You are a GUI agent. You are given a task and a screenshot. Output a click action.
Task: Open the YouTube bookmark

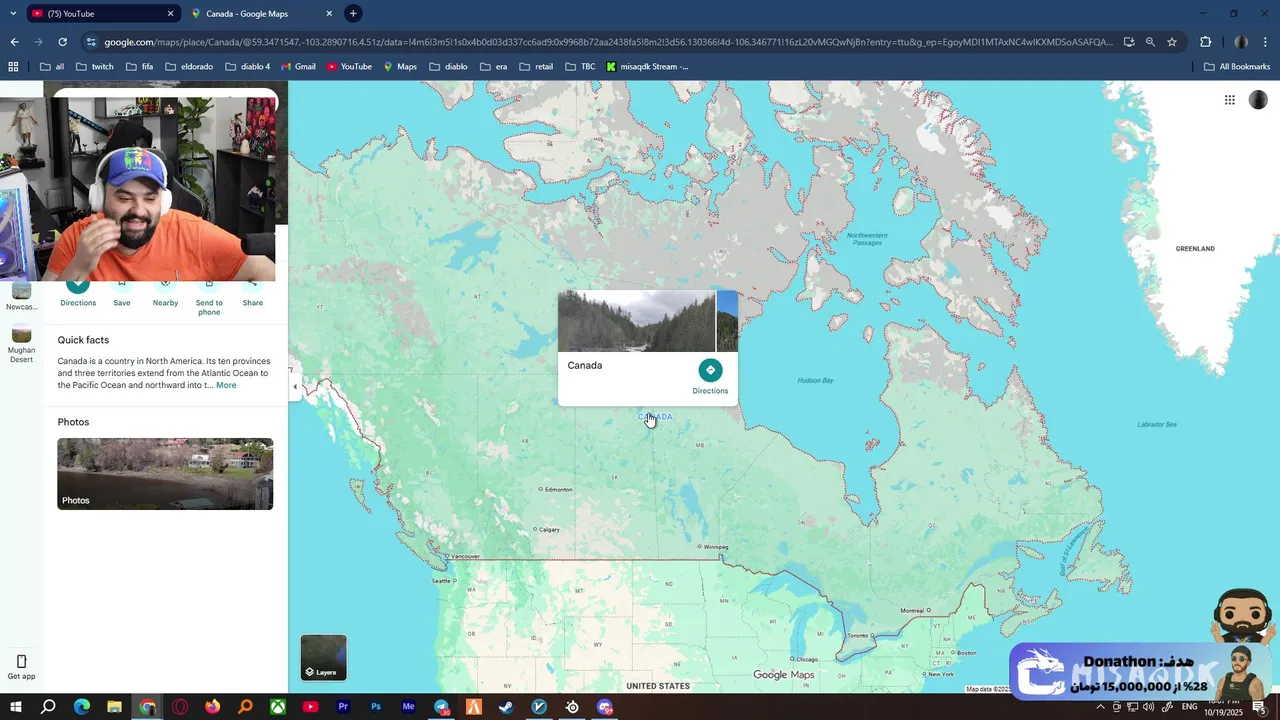coord(349,67)
